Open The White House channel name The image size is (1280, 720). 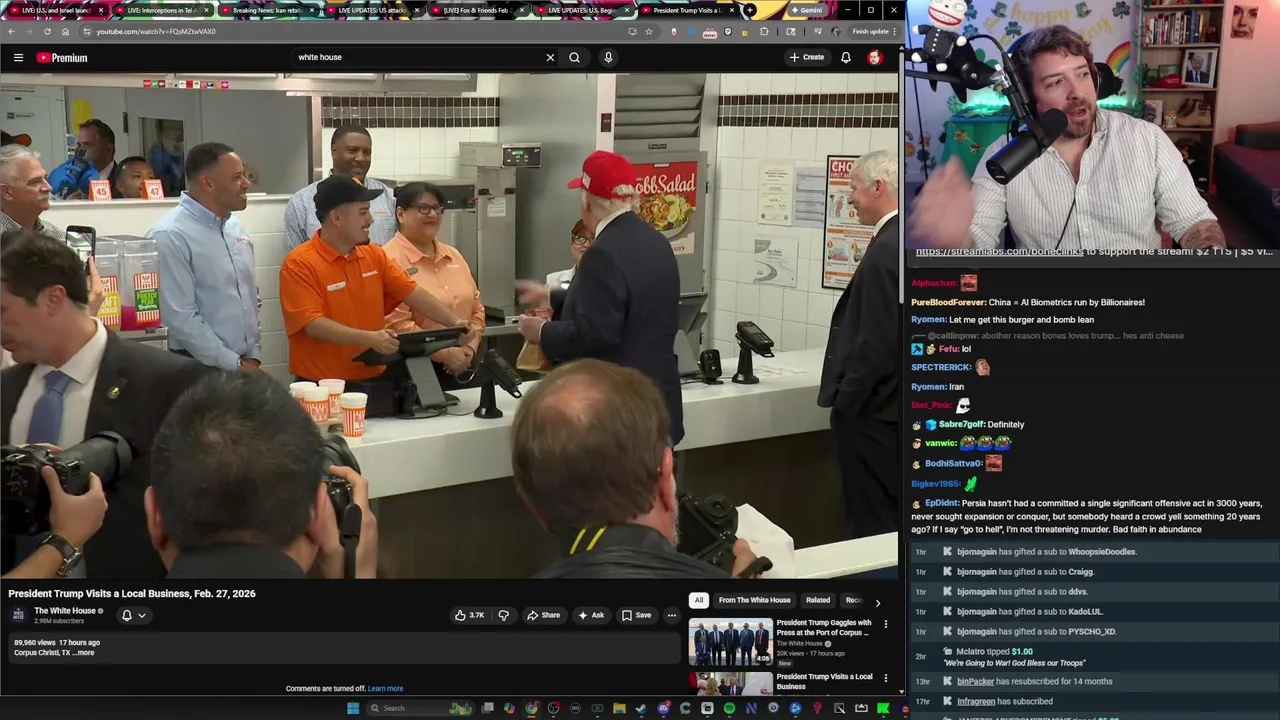tap(65, 611)
